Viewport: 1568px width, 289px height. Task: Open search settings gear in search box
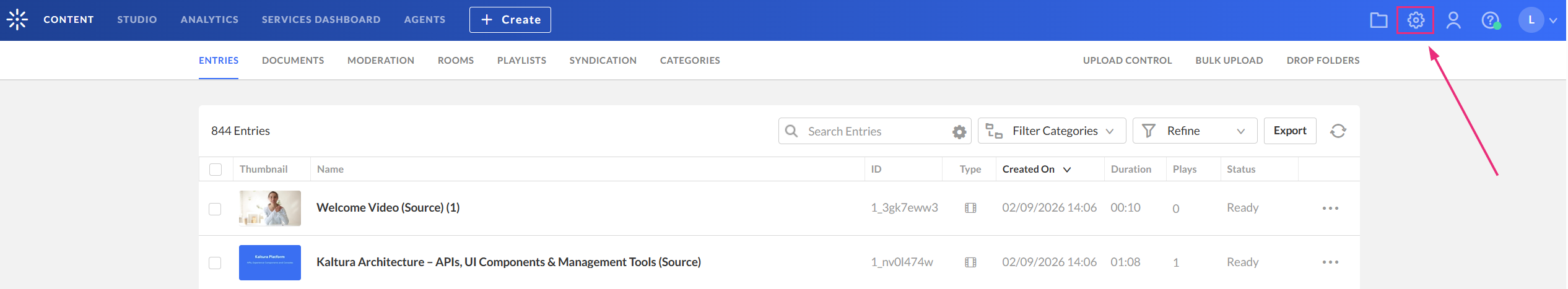pos(959,132)
